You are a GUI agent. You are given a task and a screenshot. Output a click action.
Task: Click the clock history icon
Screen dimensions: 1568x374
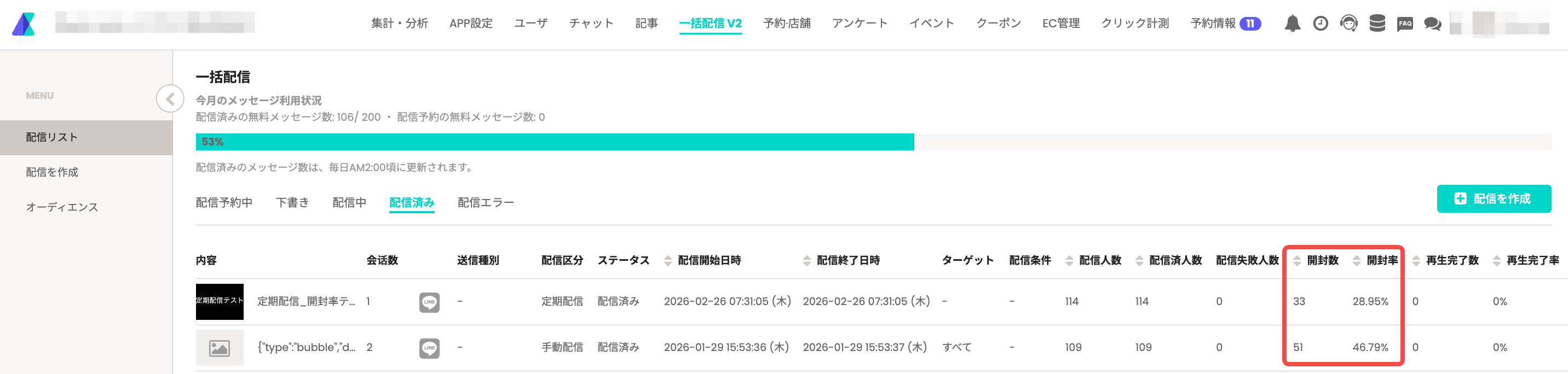(1320, 24)
